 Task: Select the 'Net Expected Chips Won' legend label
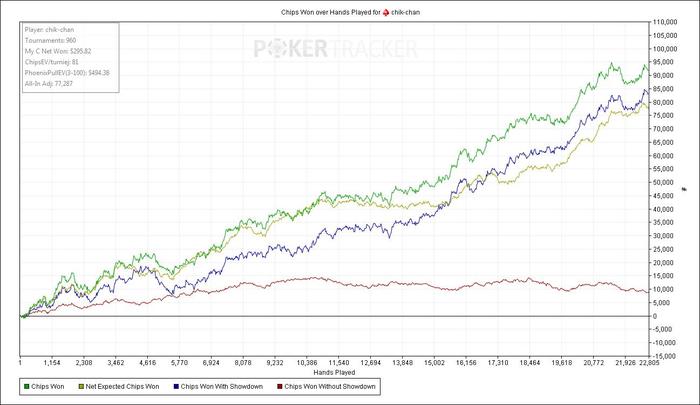(122, 386)
